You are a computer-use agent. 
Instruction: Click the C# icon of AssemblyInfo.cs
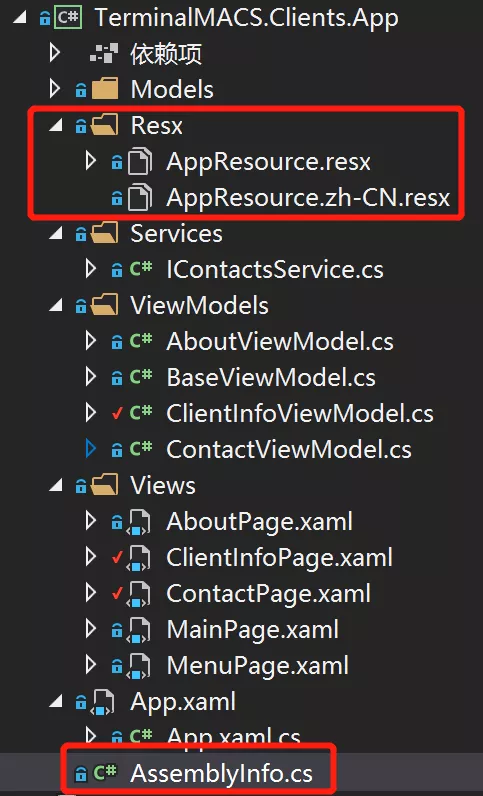point(105,773)
